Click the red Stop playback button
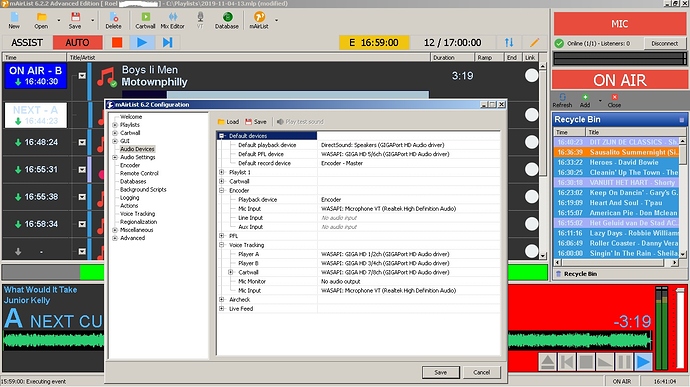Image resolution: width=690 pixels, height=387 pixels. [117, 43]
